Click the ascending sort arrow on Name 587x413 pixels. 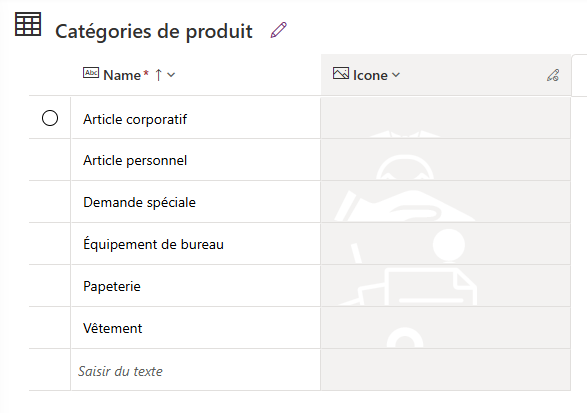pos(158,75)
